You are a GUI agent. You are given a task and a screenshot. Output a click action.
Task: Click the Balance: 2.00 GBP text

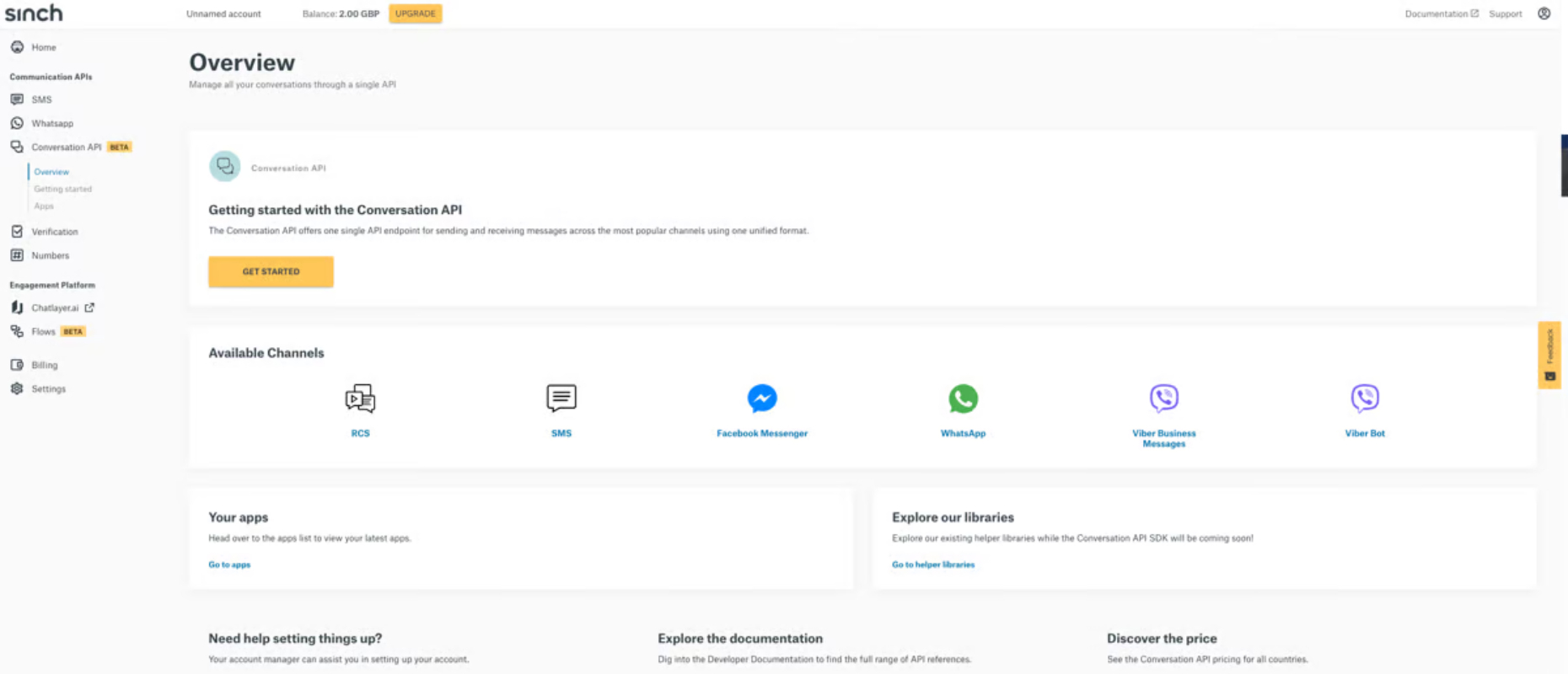point(341,13)
